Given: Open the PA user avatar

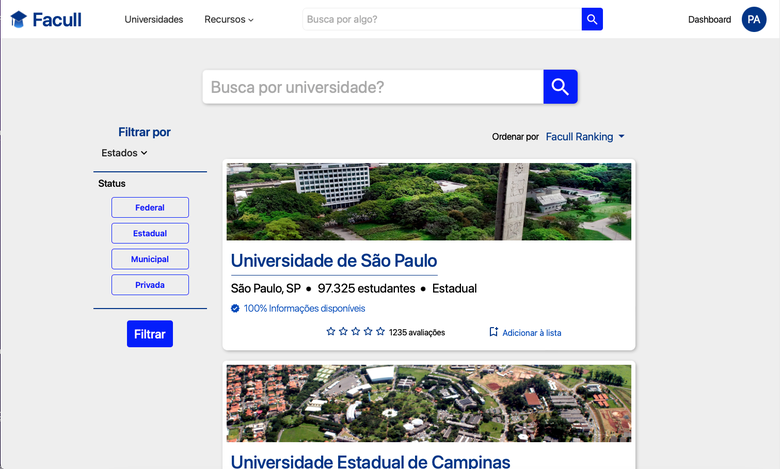Looking at the screenshot, I should coord(754,19).
